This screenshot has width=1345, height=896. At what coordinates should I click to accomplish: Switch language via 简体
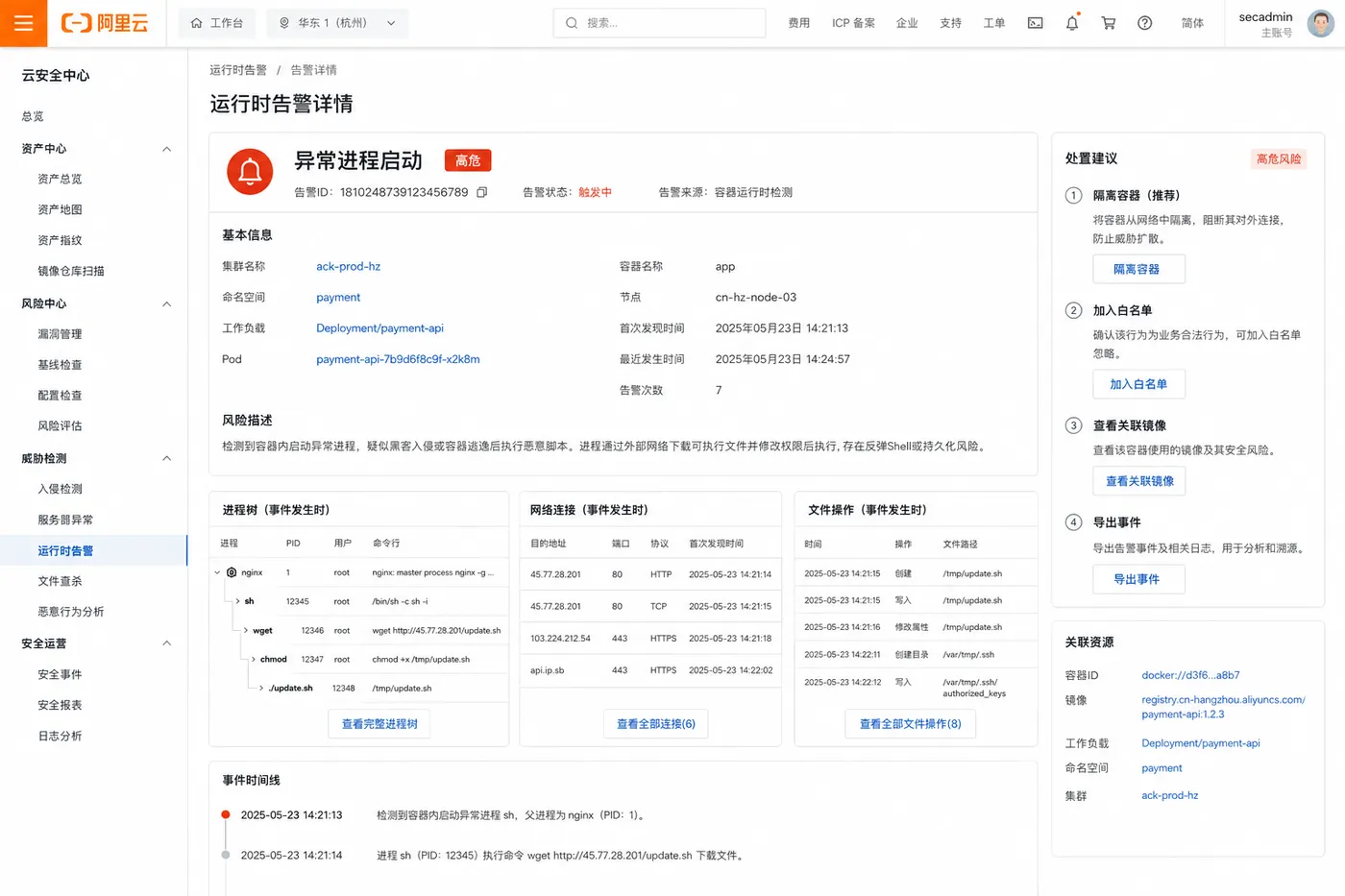point(1192,23)
